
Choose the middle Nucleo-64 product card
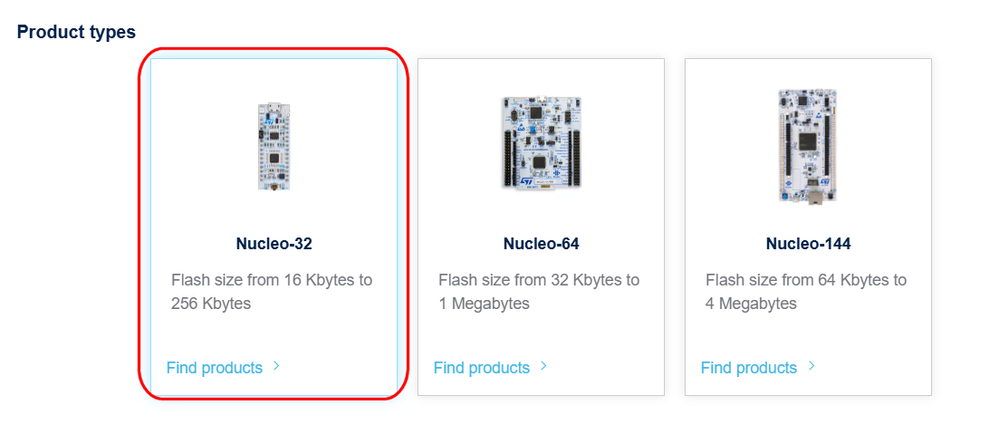coord(541,226)
